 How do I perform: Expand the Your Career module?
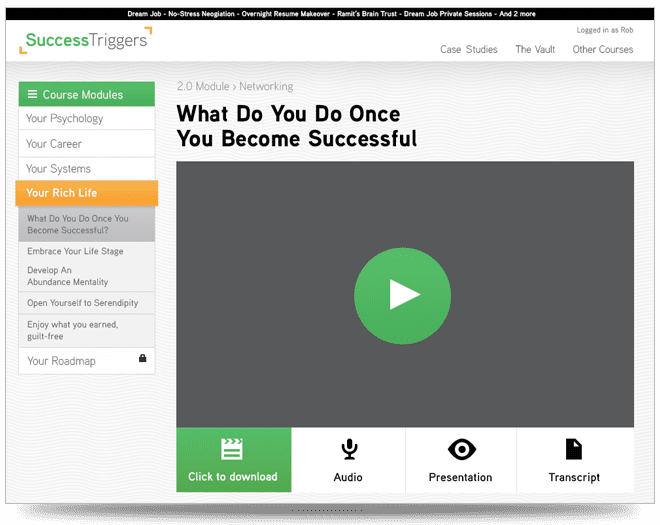(87, 144)
